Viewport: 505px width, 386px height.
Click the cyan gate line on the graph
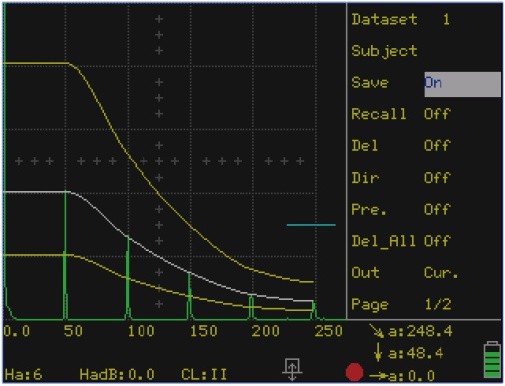pyautogui.click(x=311, y=225)
